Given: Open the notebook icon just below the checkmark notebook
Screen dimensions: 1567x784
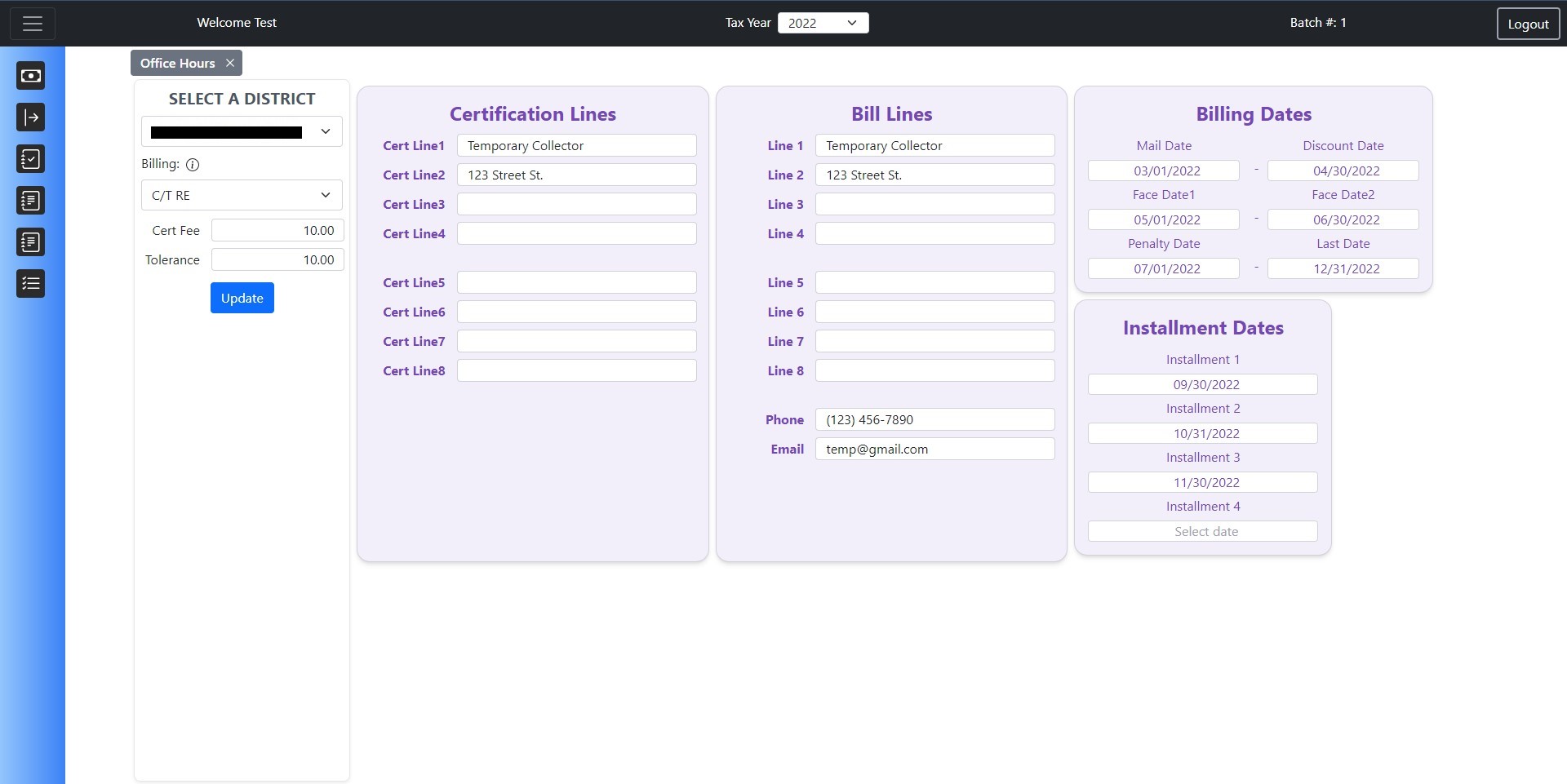Looking at the screenshot, I should pyautogui.click(x=31, y=201).
